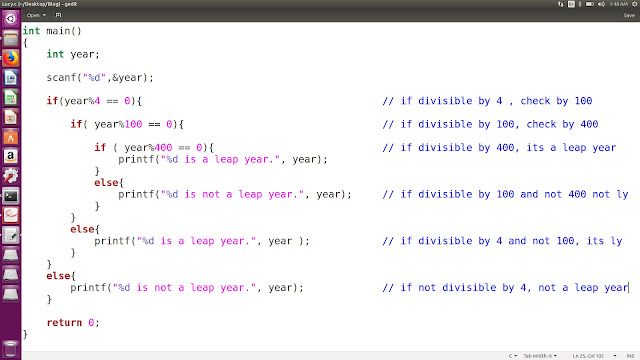Click the 'int year;' declaration line
Screen dimensions: 640x360
pos(73,54)
